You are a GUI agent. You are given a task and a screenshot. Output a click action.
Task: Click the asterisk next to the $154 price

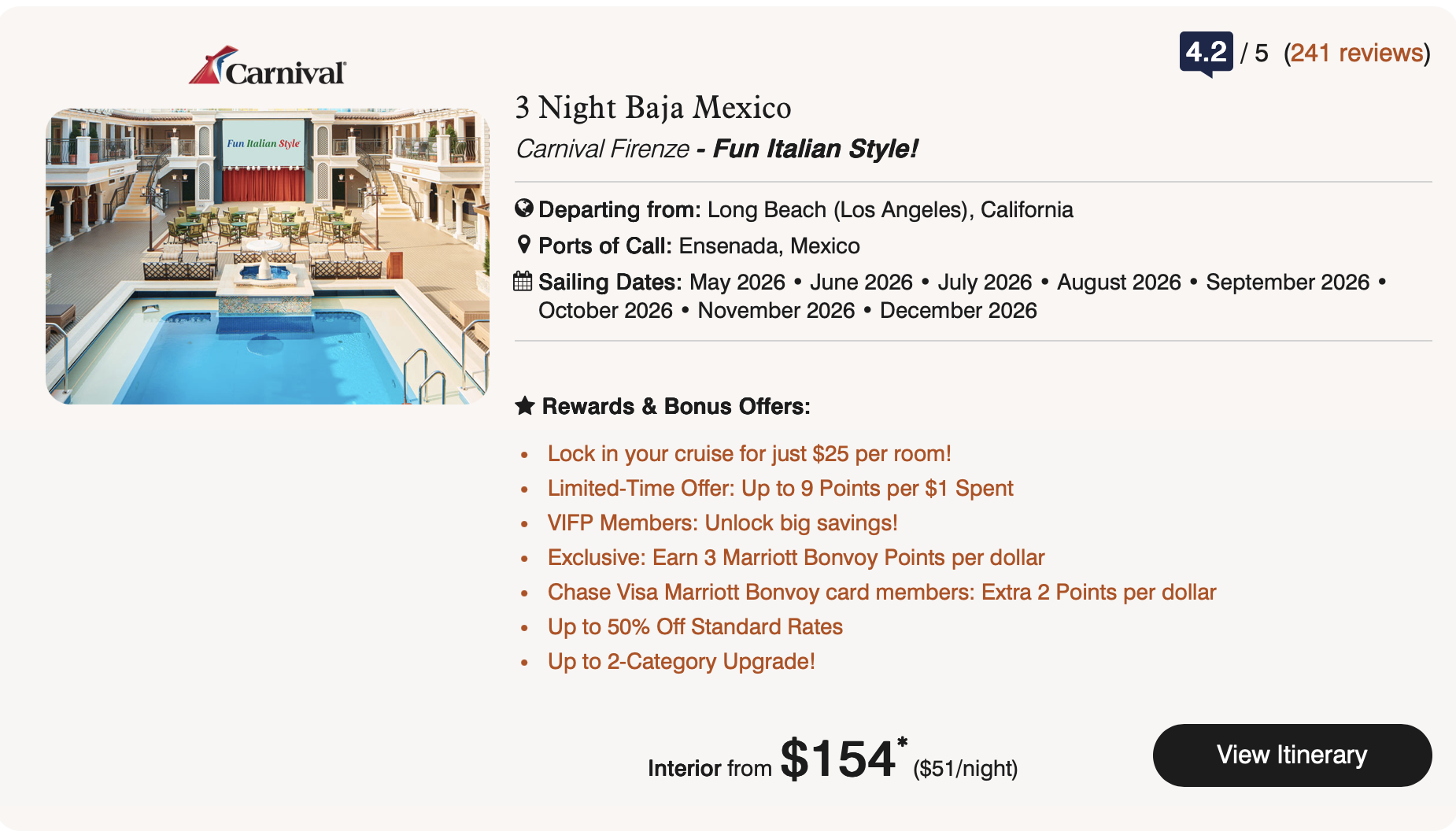click(902, 742)
